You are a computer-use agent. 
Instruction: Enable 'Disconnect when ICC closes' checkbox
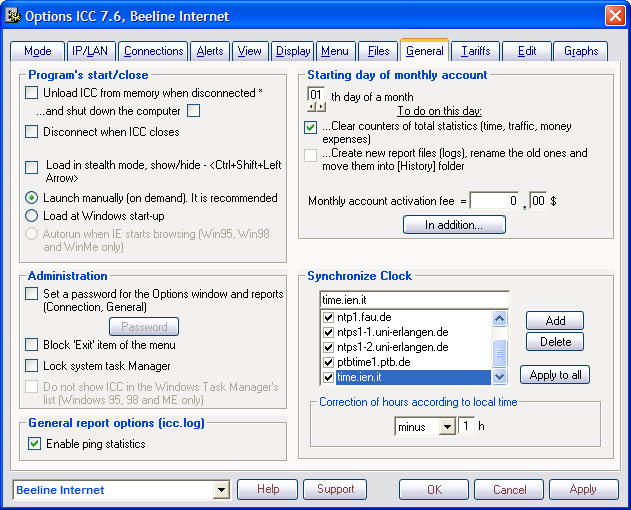[x=32, y=132]
